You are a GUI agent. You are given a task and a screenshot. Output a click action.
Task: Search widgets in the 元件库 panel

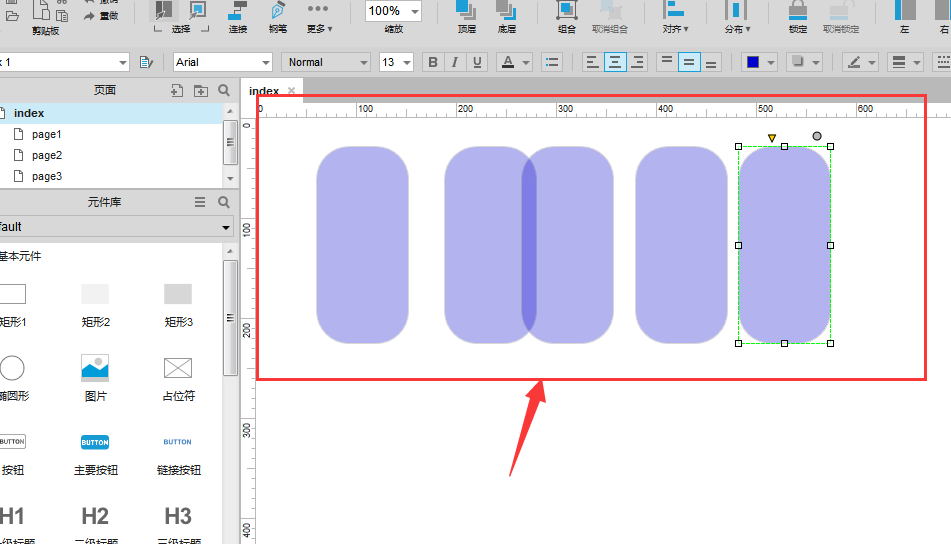(224, 202)
